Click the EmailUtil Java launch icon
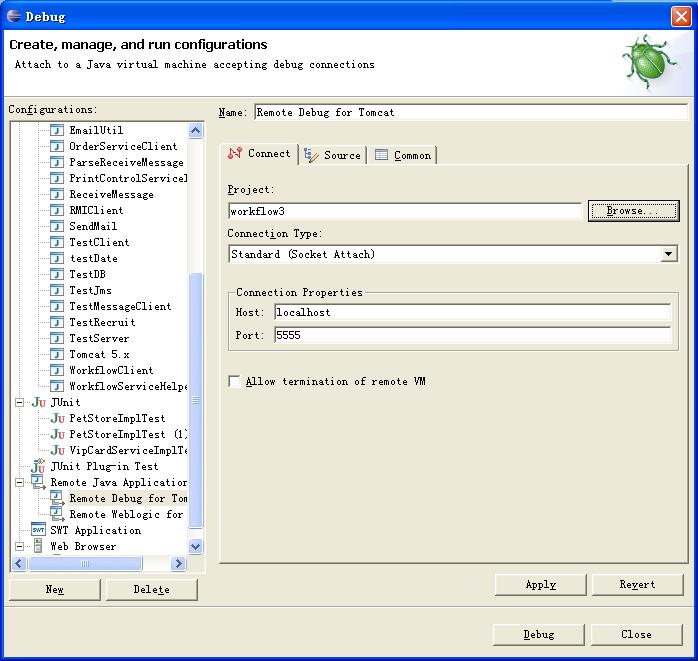The image size is (698, 661). click(x=57, y=130)
